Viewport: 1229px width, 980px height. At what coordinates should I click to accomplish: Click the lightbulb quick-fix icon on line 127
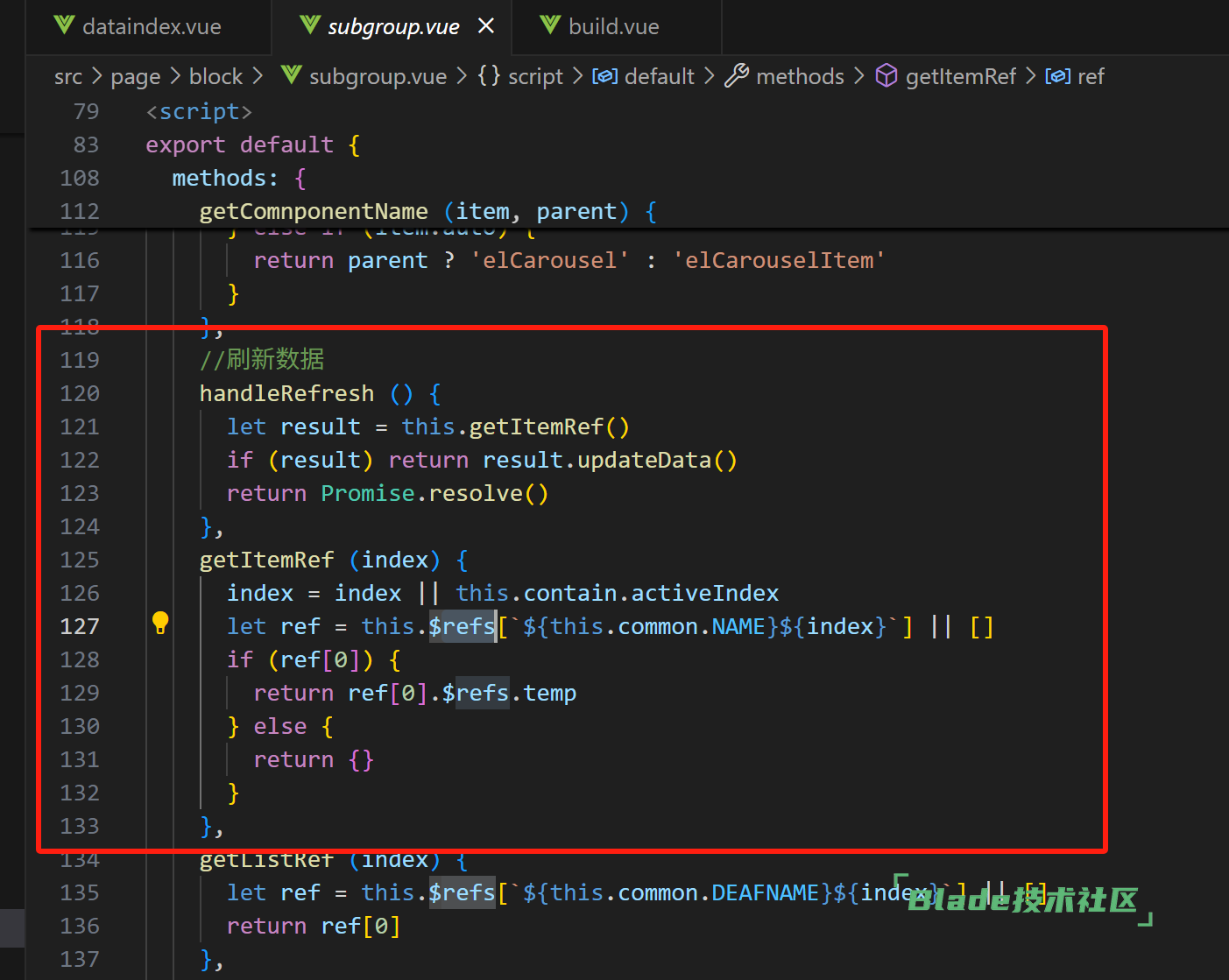point(160,623)
